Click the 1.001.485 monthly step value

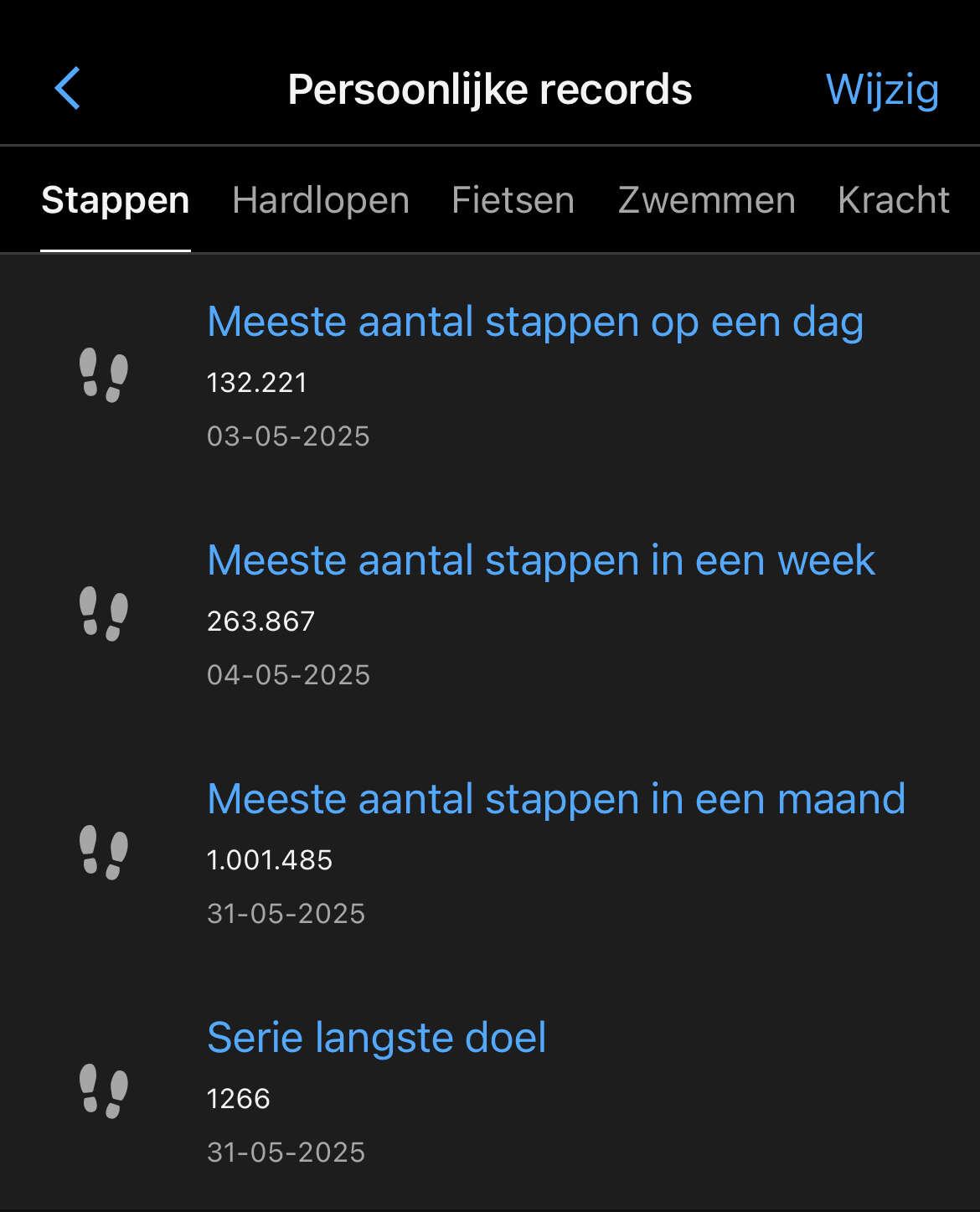270,860
